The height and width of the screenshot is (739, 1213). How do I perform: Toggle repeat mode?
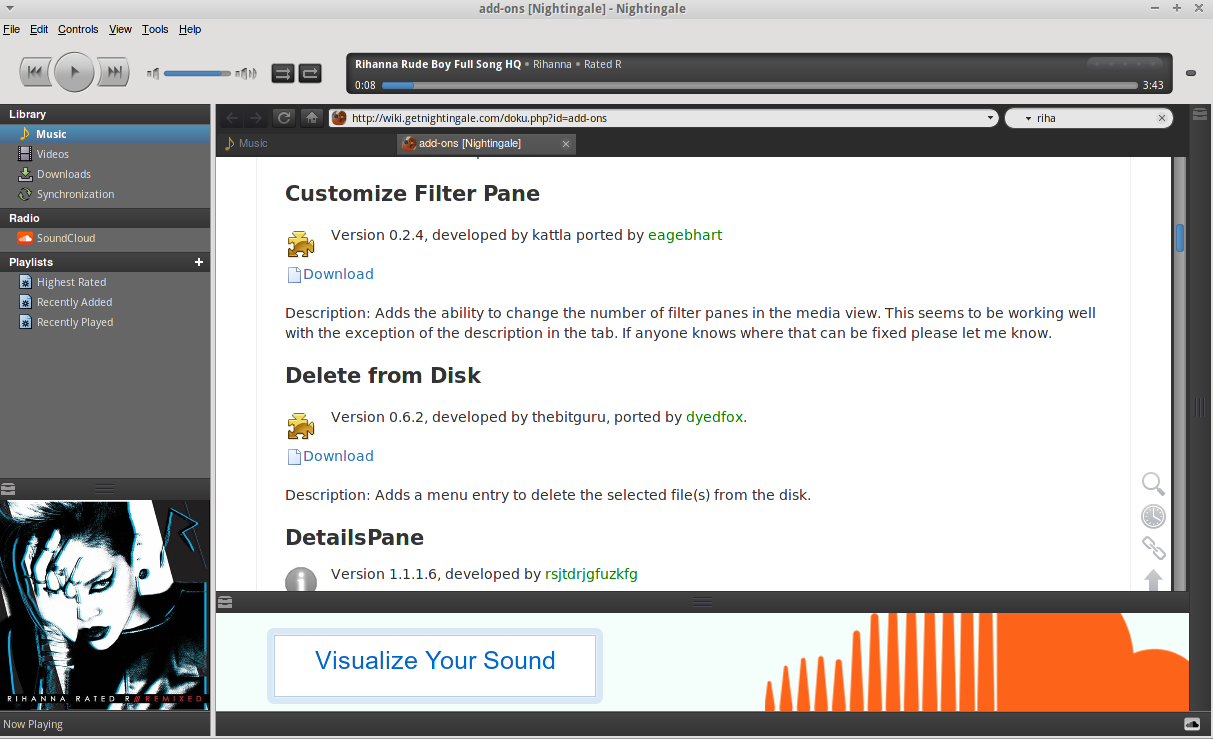[310, 73]
